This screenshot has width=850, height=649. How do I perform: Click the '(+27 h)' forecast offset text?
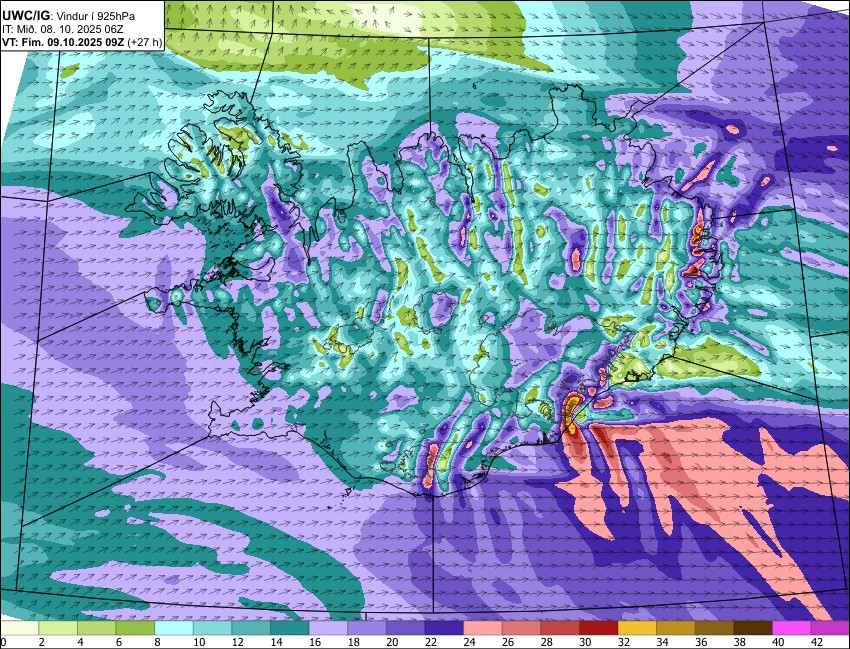(144, 42)
